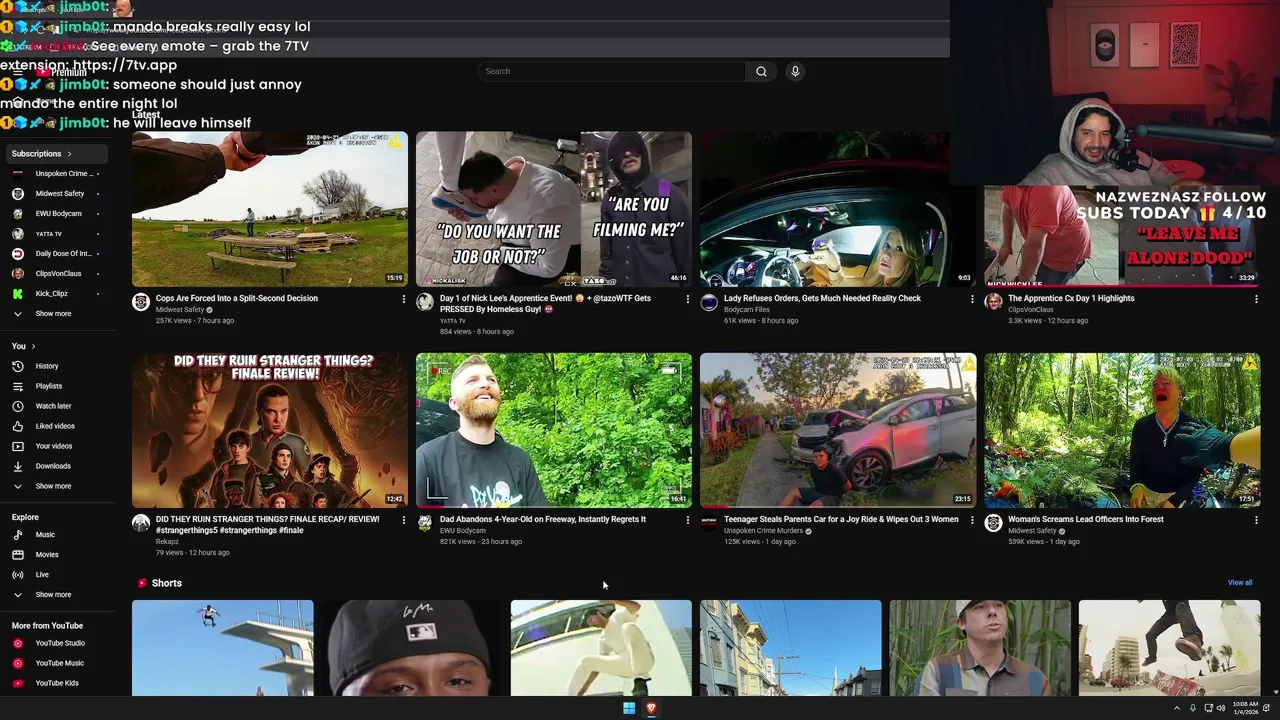
Task: Launch YouTube Studio
Action: [60, 643]
